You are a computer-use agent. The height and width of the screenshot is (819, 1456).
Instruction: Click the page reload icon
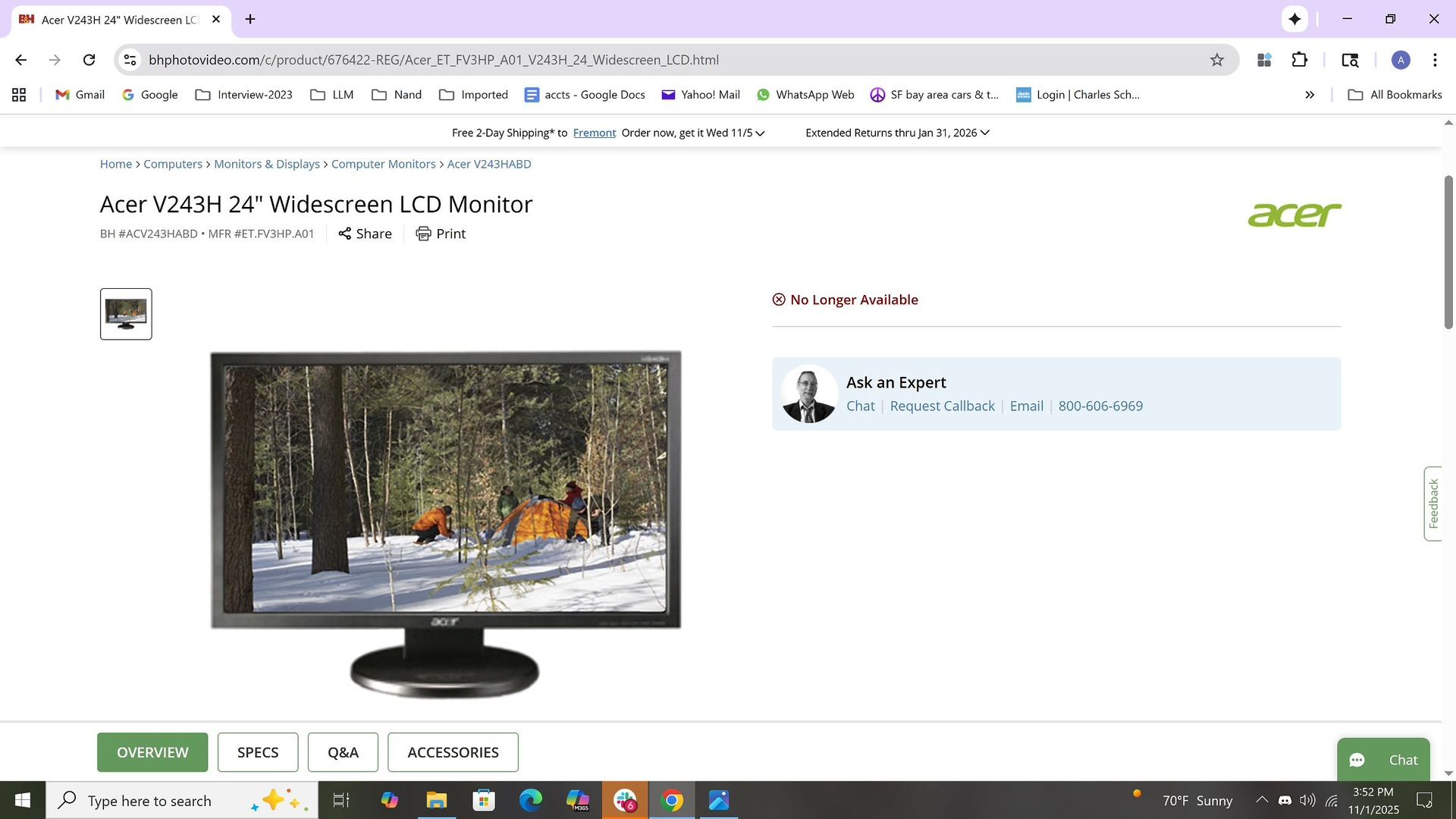(89, 59)
